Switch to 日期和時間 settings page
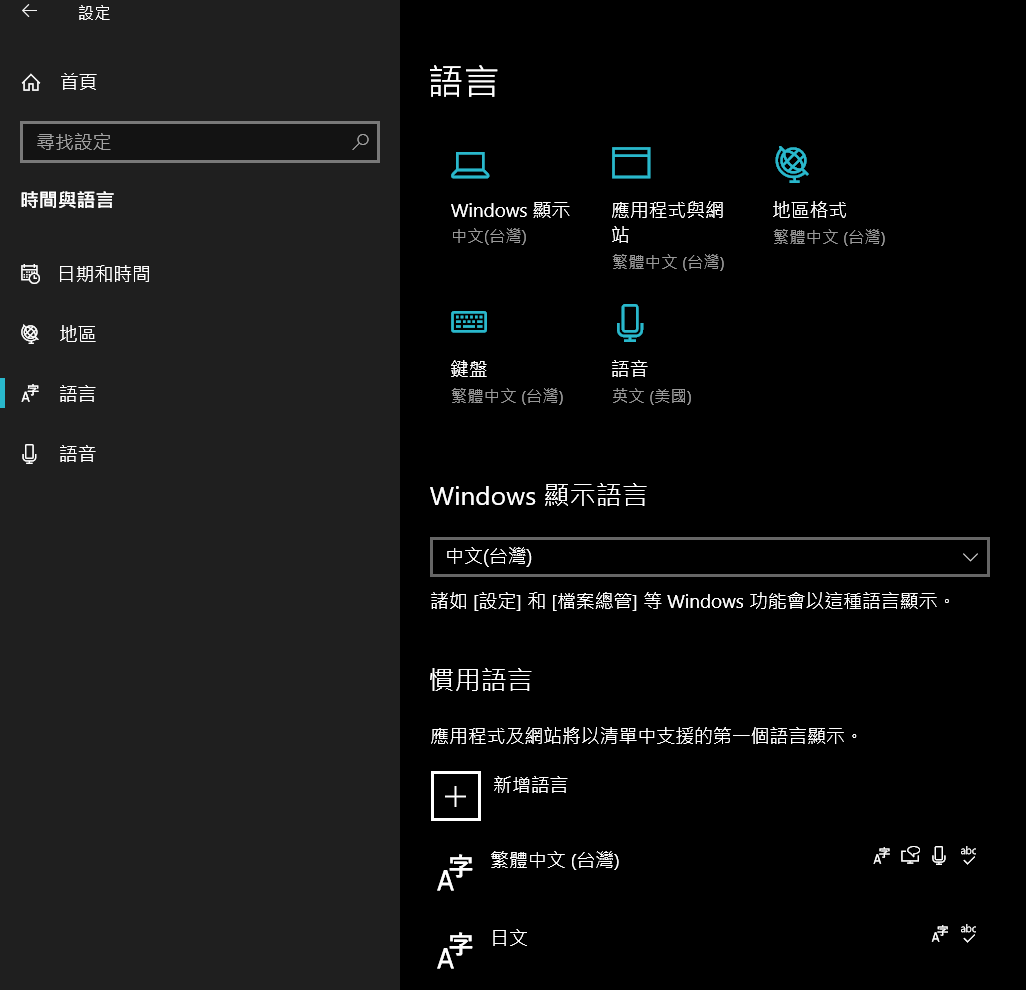 pyautogui.click(x=104, y=274)
